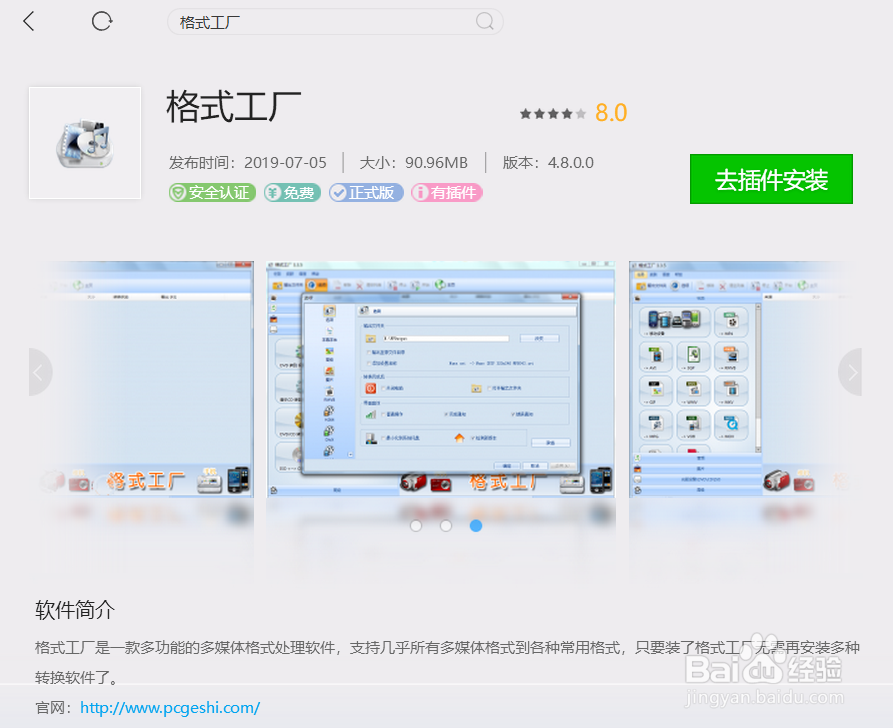Click the refresh page icon
The height and width of the screenshot is (728, 893).
pos(102,22)
